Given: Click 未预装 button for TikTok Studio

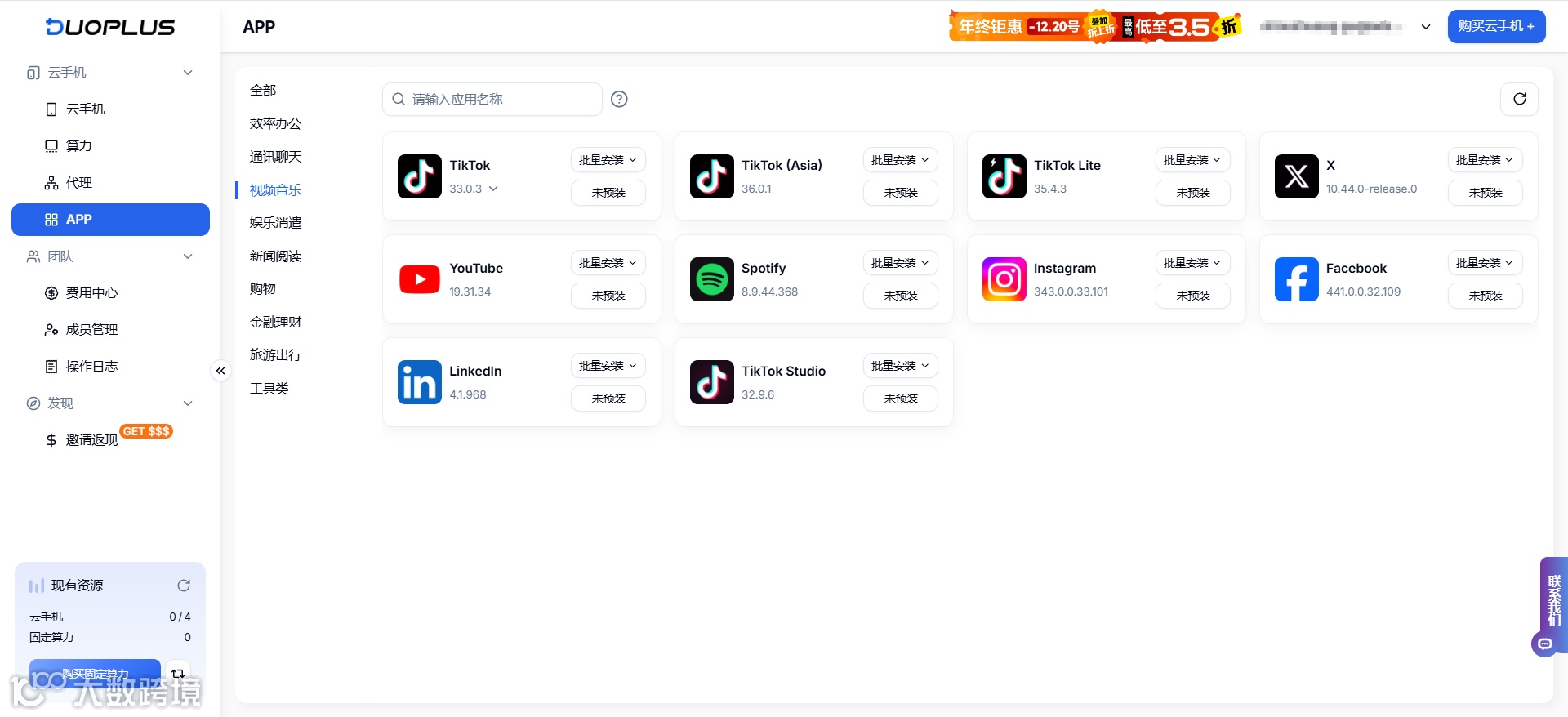Looking at the screenshot, I should (x=900, y=399).
